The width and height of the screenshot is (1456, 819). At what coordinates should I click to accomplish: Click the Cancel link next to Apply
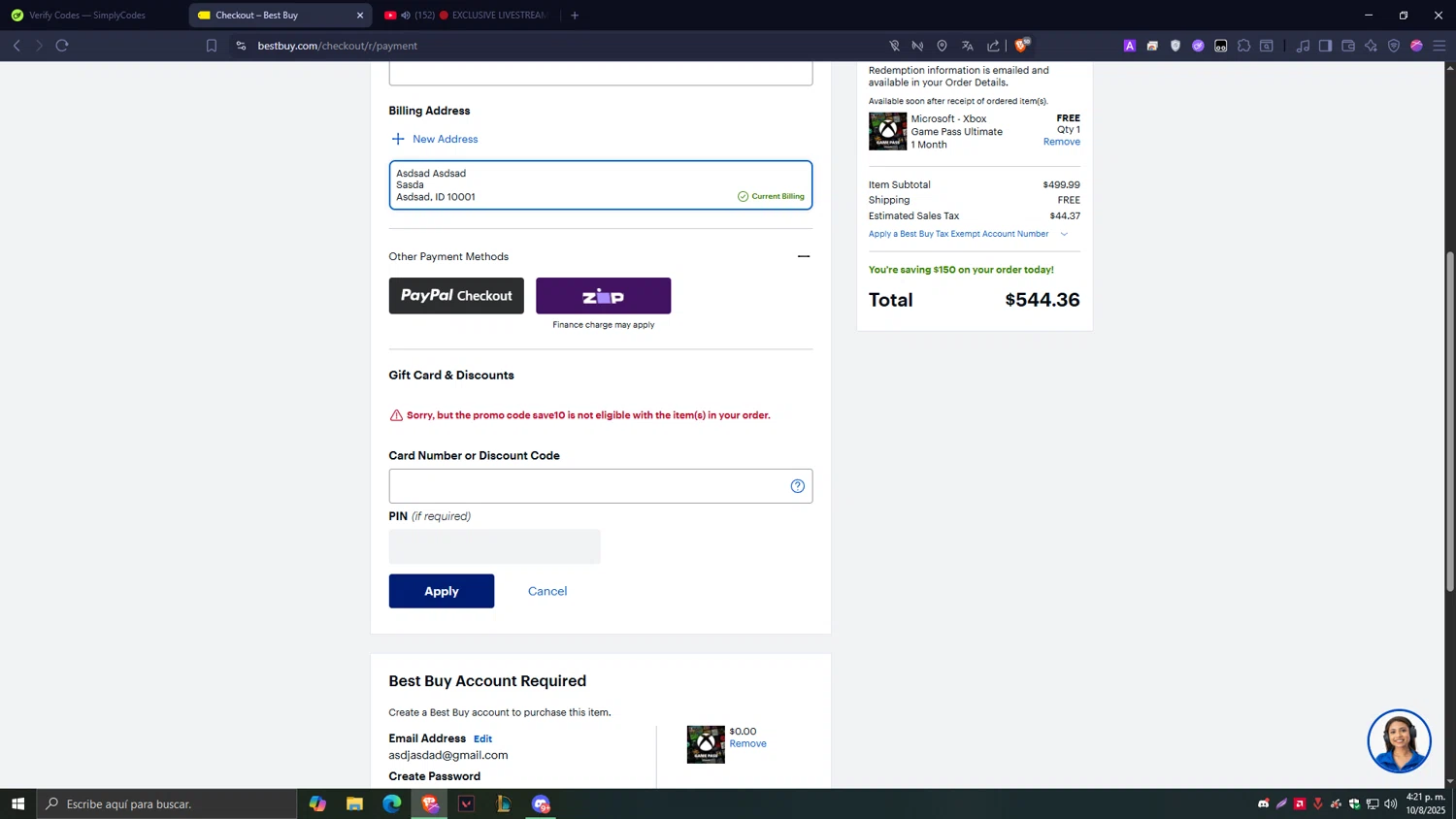(547, 591)
